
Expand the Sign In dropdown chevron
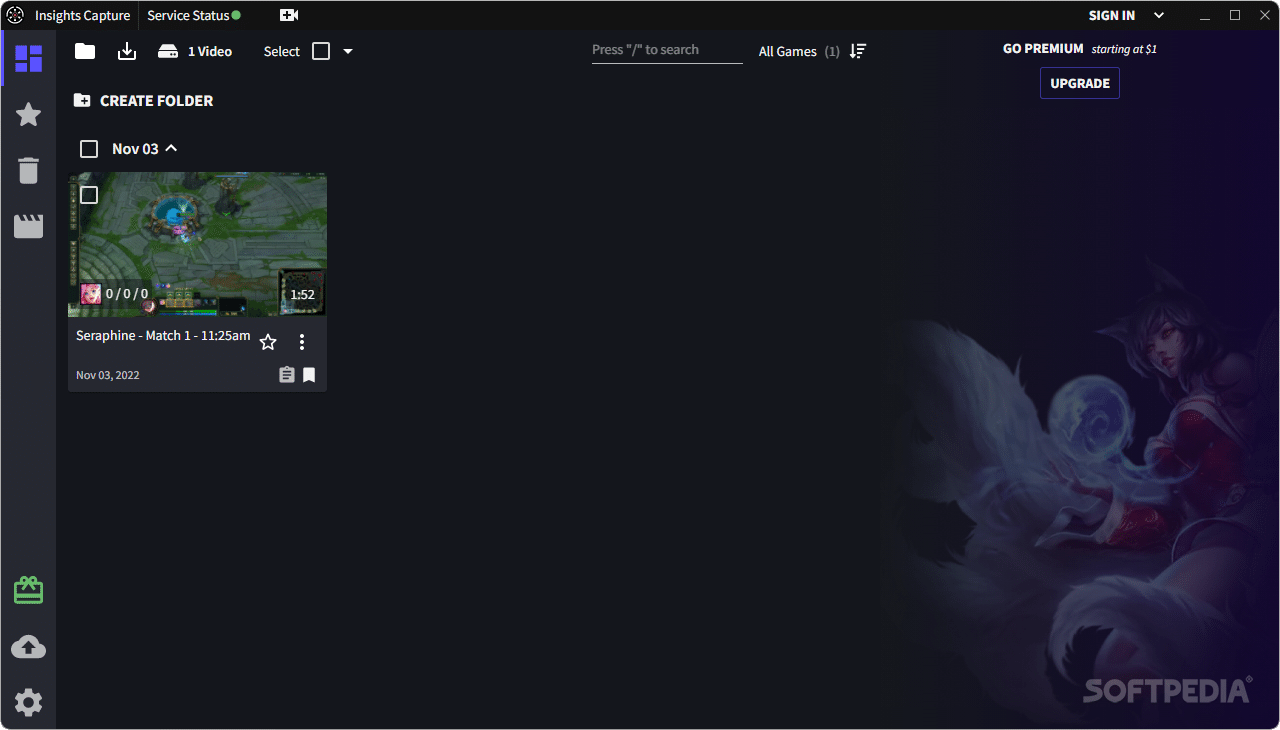(x=1159, y=15)
